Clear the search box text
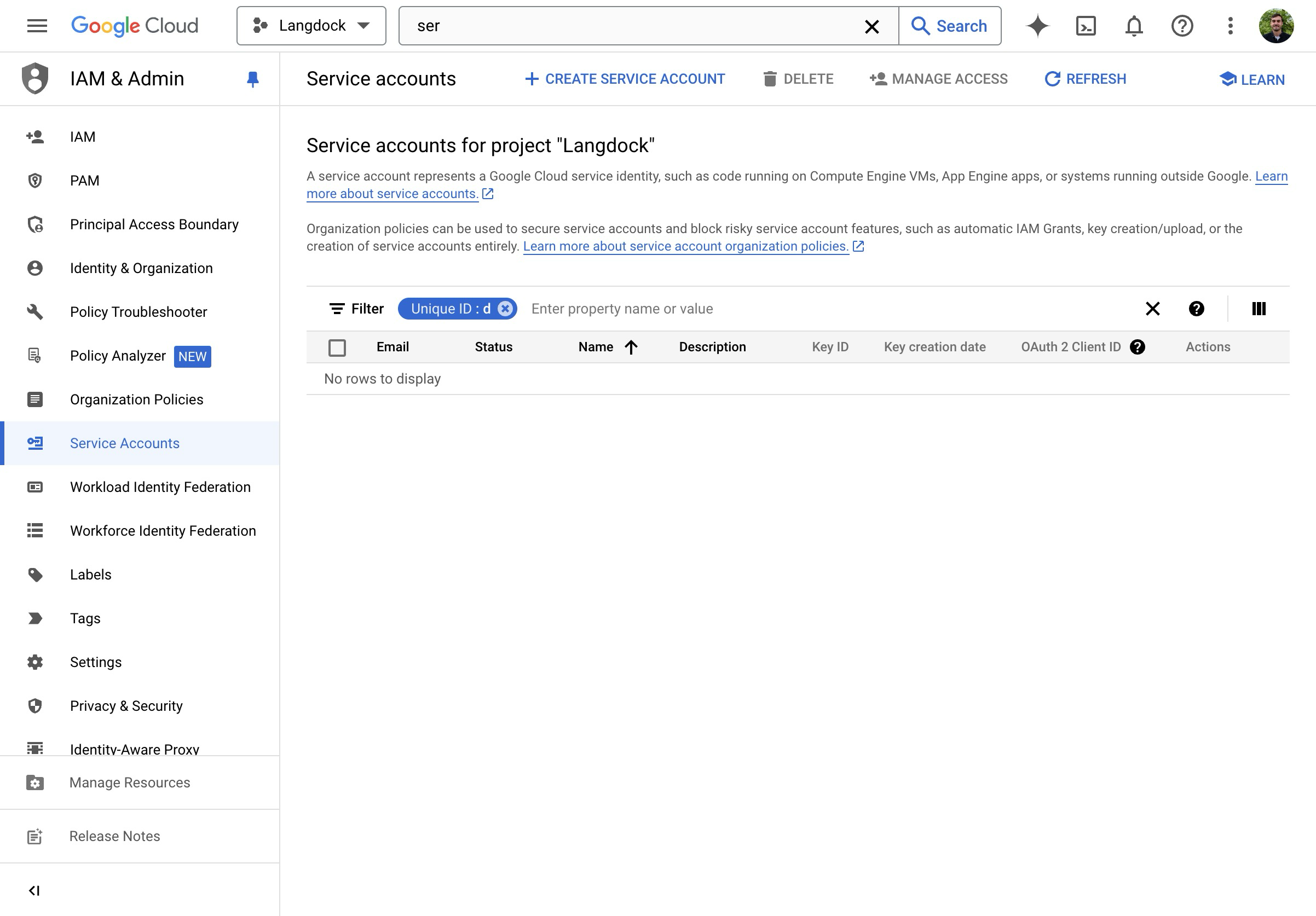1316x916 pixels. pyautogui.click(x=872, y=26)
